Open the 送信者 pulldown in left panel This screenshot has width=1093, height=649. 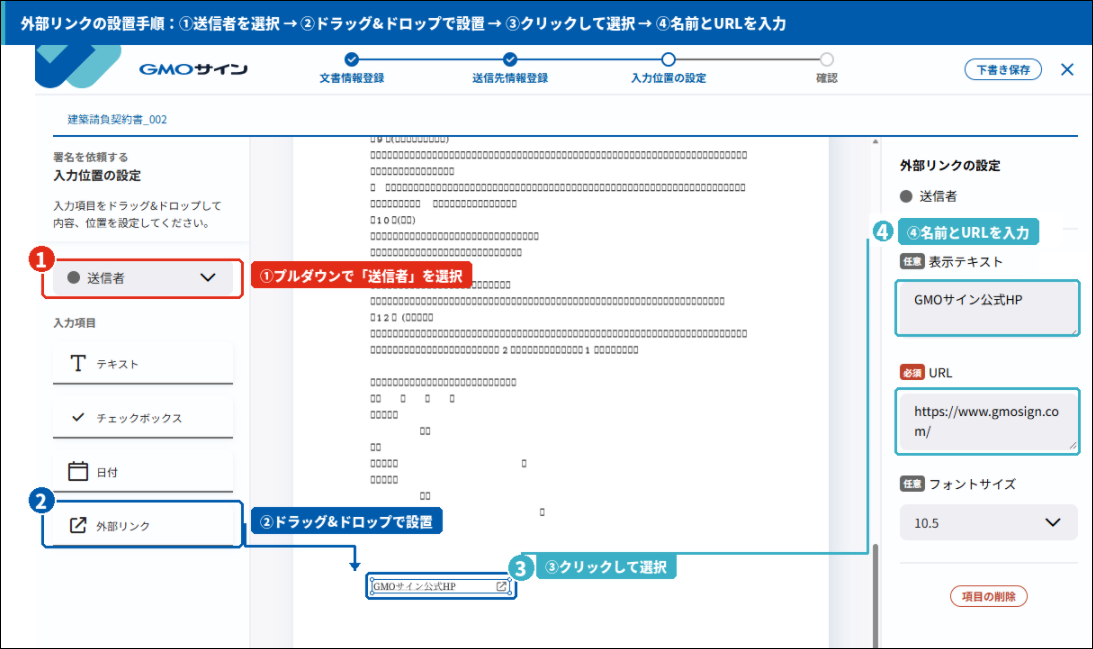pyautogui.click(x=143, y=277)
